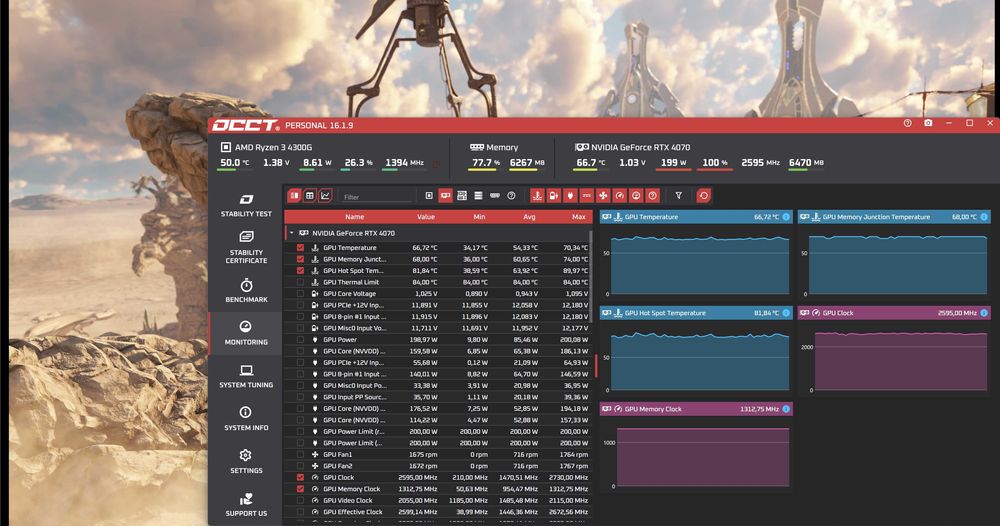Open info for GPU Memory Junction Temperature graph
This screenshot has height=526, width=1000.
pyautogui.click(x=984, y=217)
